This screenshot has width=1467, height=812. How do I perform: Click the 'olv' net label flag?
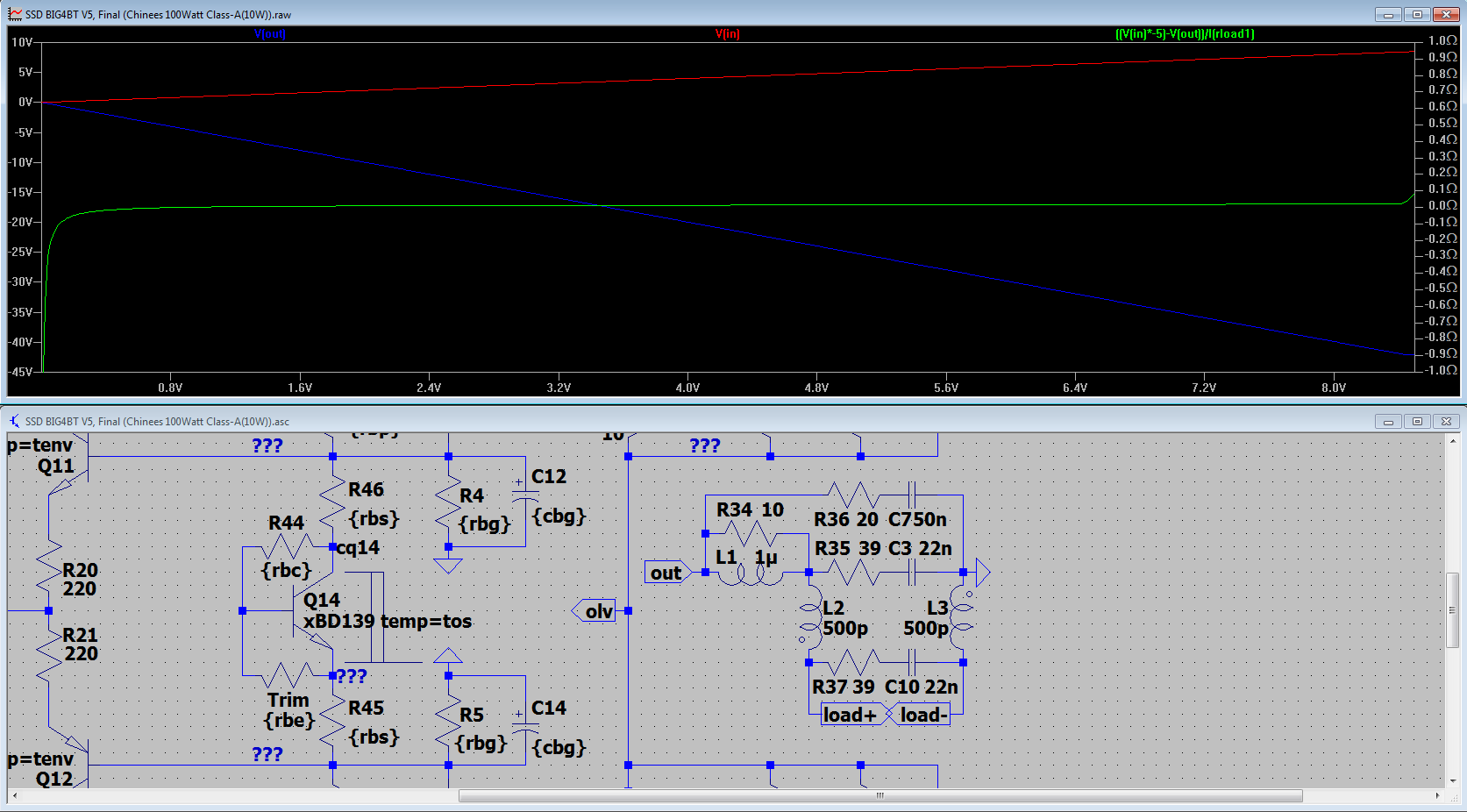596,611
